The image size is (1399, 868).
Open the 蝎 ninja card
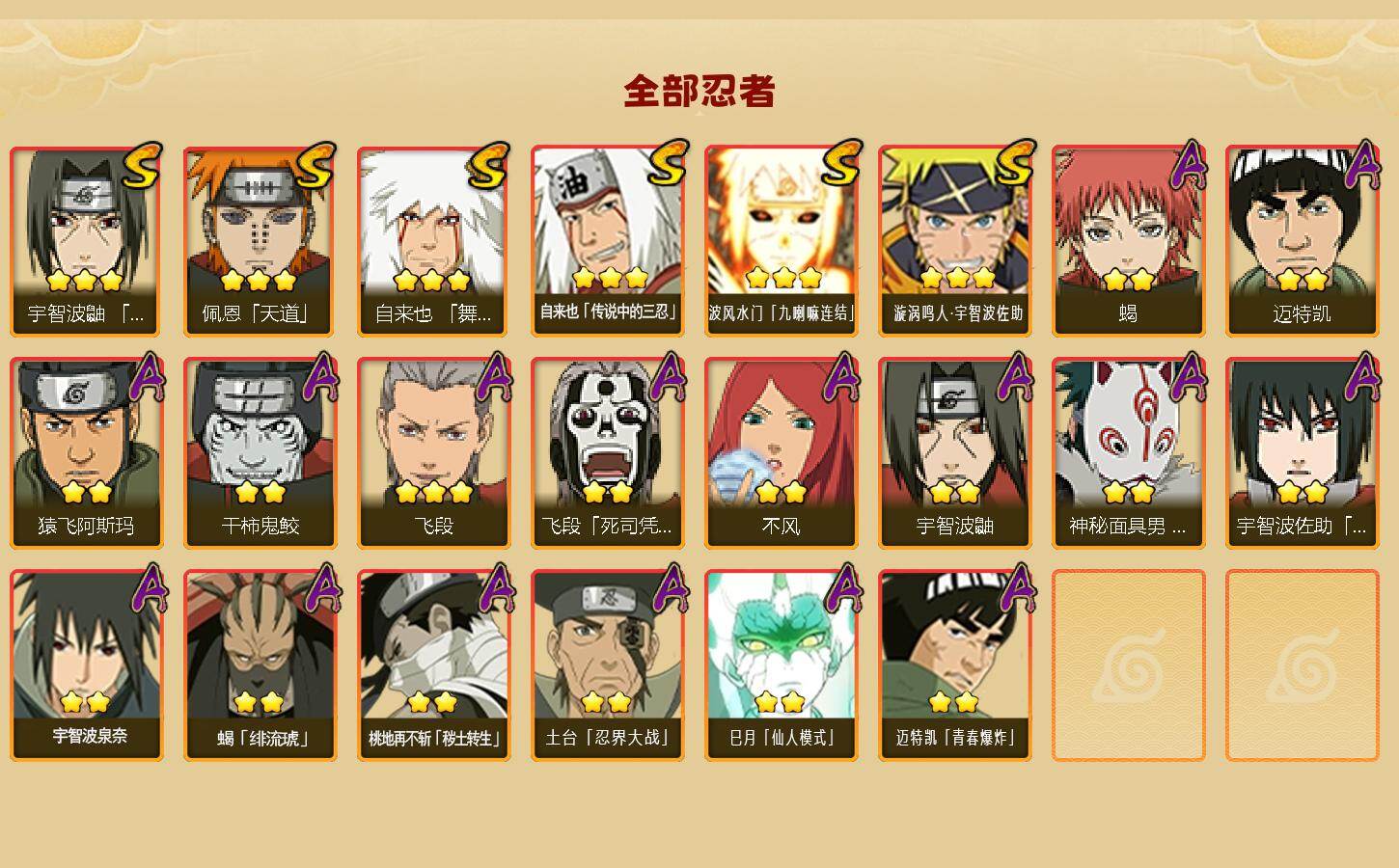[x=1128, y=241]
